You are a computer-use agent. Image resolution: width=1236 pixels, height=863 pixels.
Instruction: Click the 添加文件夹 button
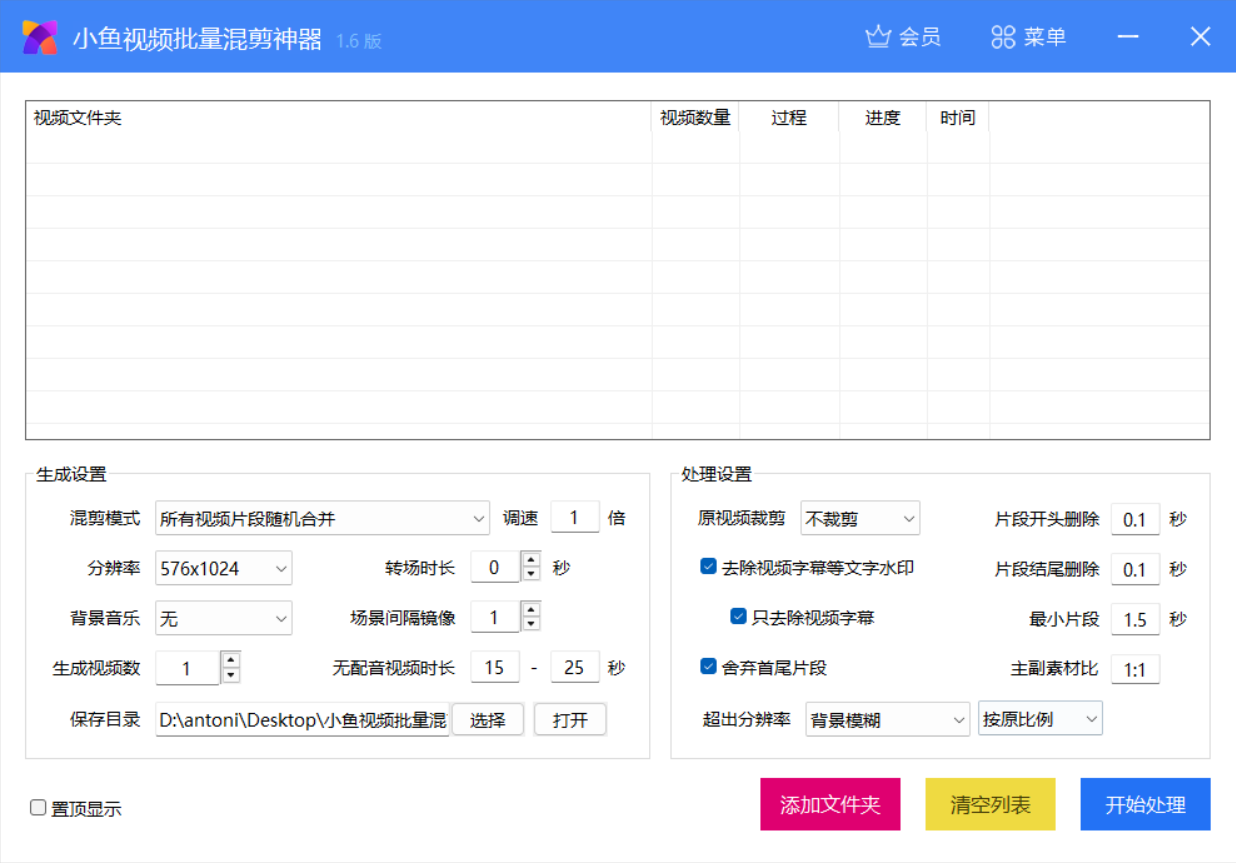click(x=831, y=804)
